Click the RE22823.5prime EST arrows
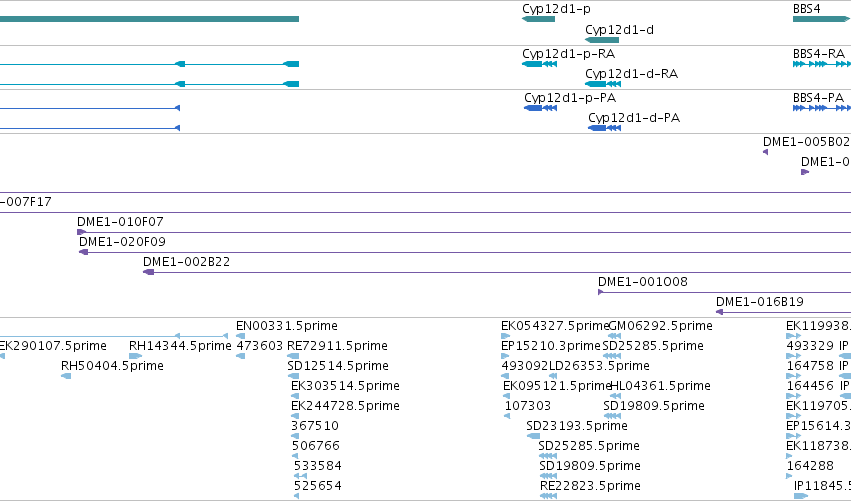851x501 pixels. 549,496
